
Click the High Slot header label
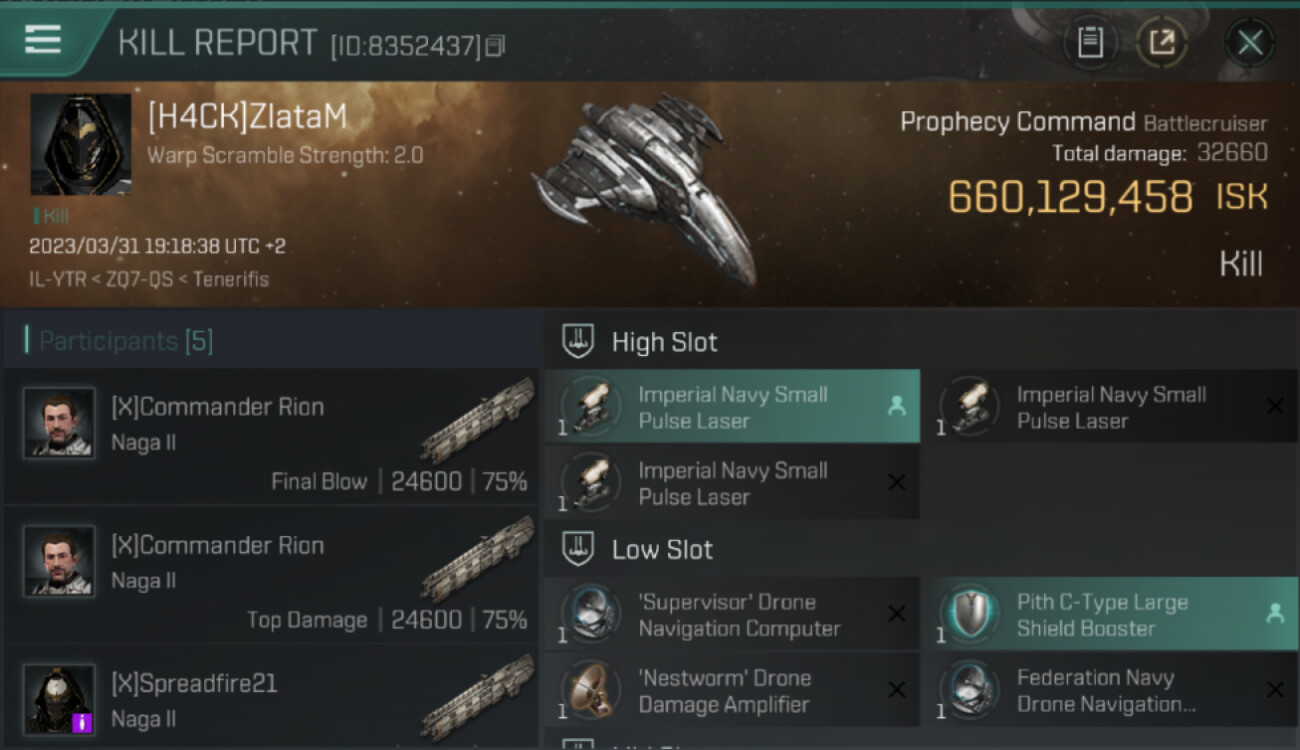click(x=664, y=342)
